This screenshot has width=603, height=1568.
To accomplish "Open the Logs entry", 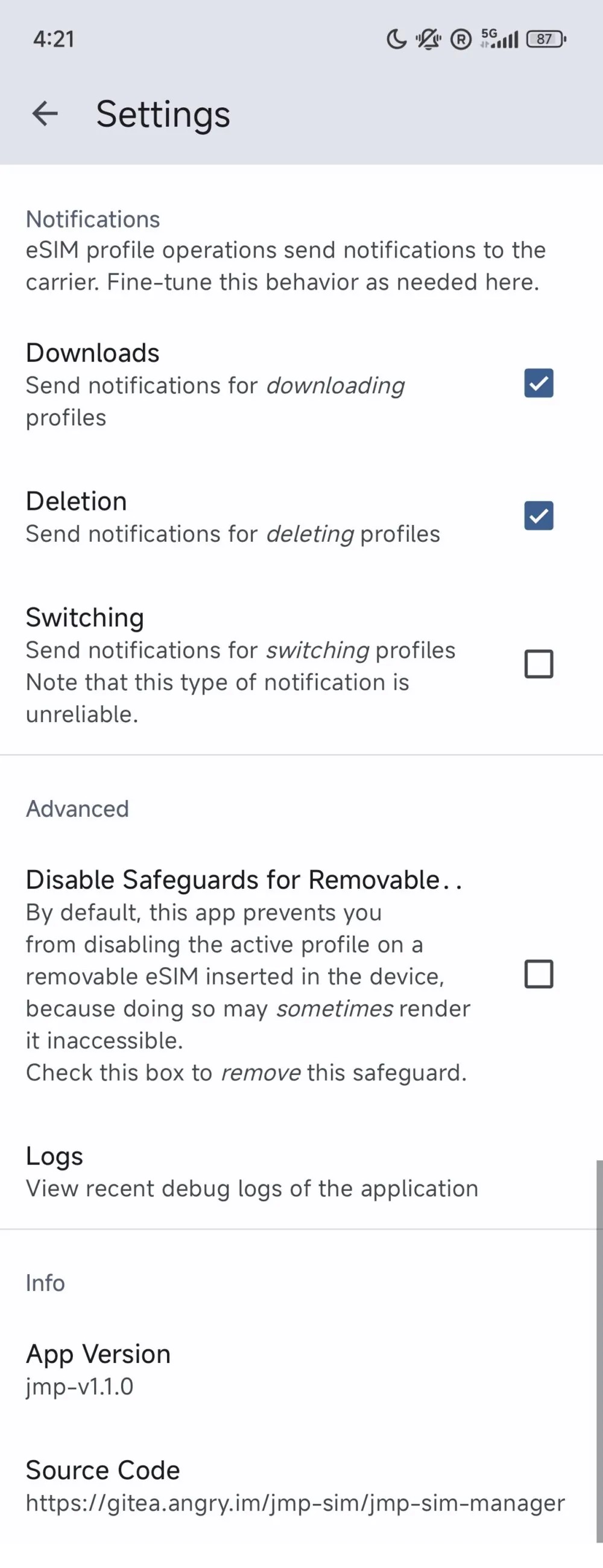I will pyautogui.click(x=252, y=1172).
